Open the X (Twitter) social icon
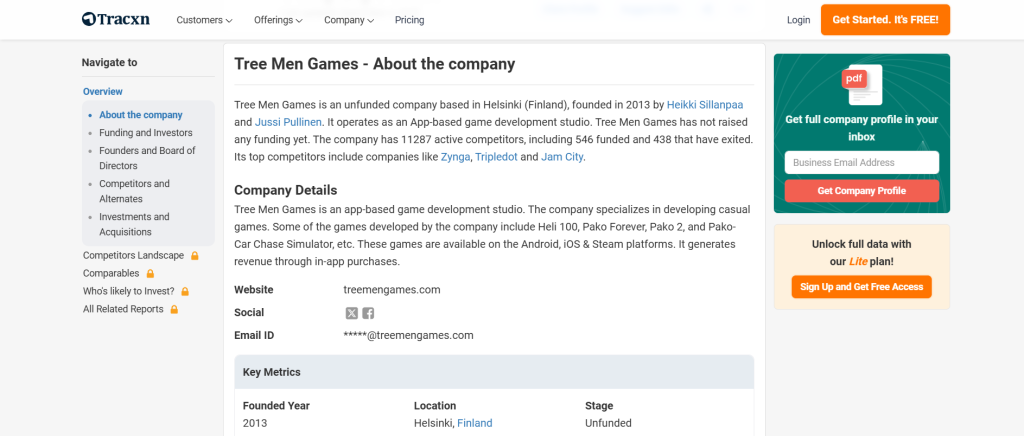Screen dimensions: 1024x436 [x=352, y=313]
